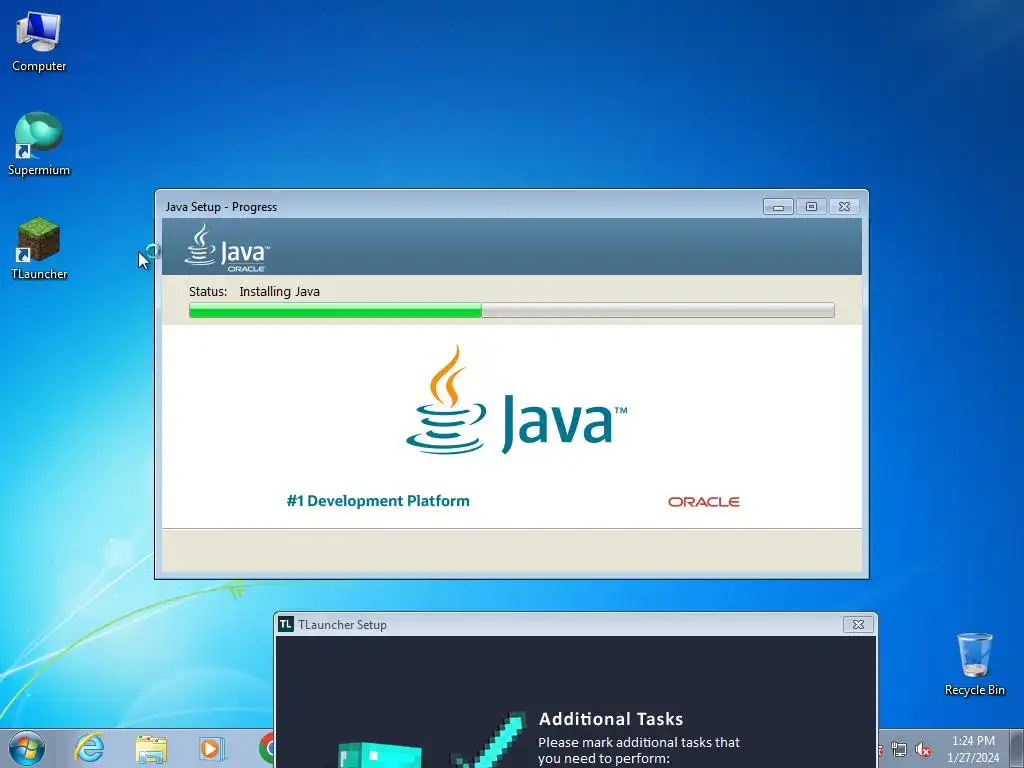Open the Computer desktop icon

point(39,40)
